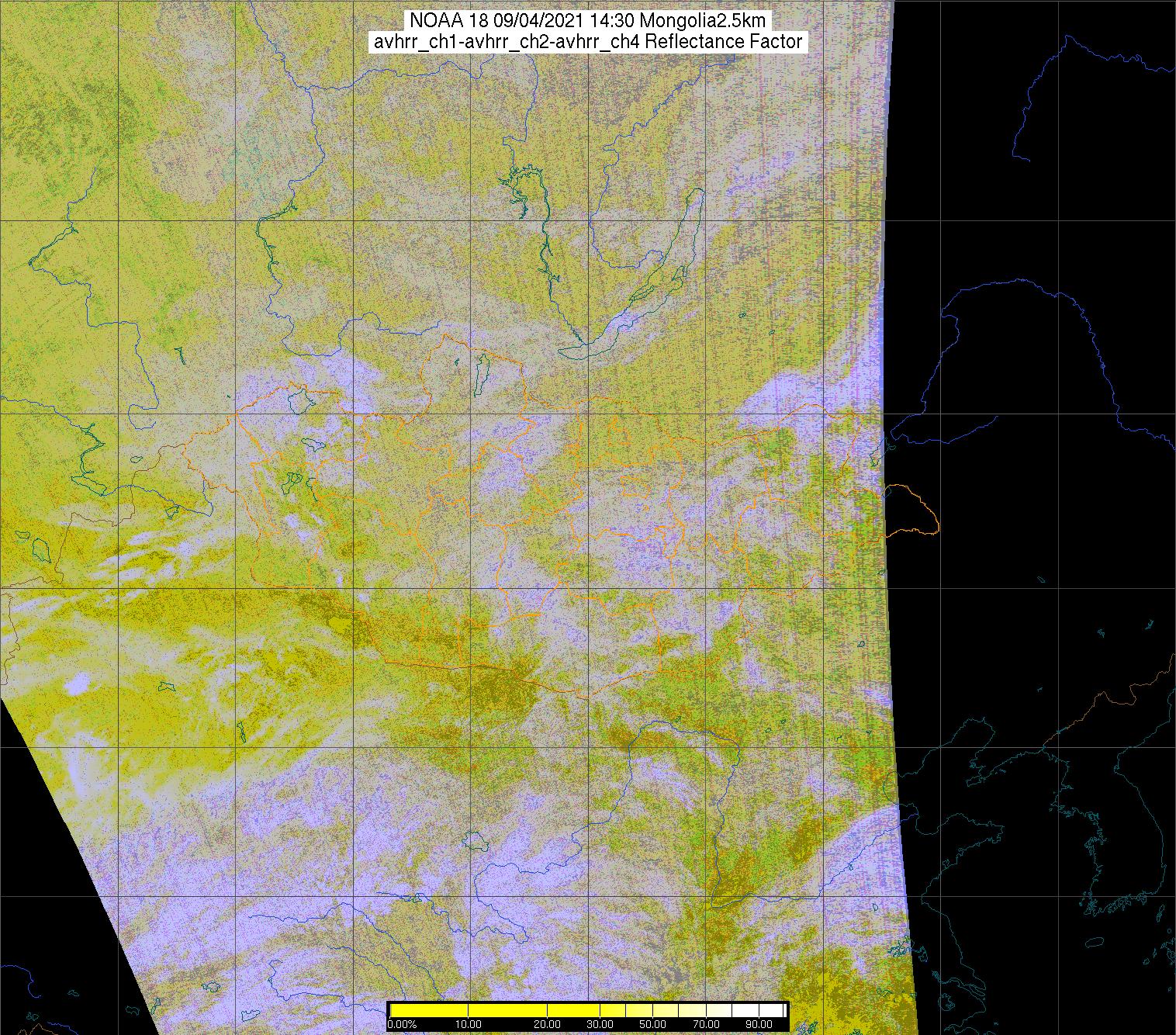Click the 70.00 label on the color scale
1176x1035 pixels.
point(706,1024)
